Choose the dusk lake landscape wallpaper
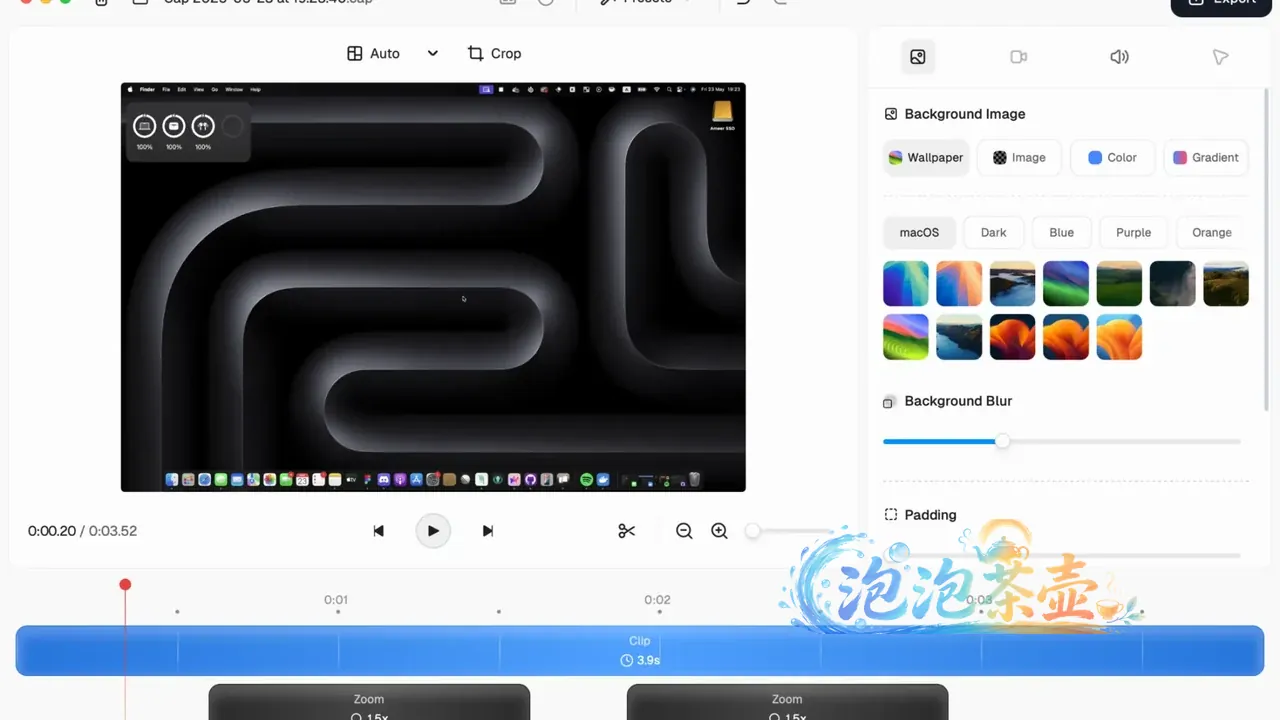 [x=1012, y=284]
